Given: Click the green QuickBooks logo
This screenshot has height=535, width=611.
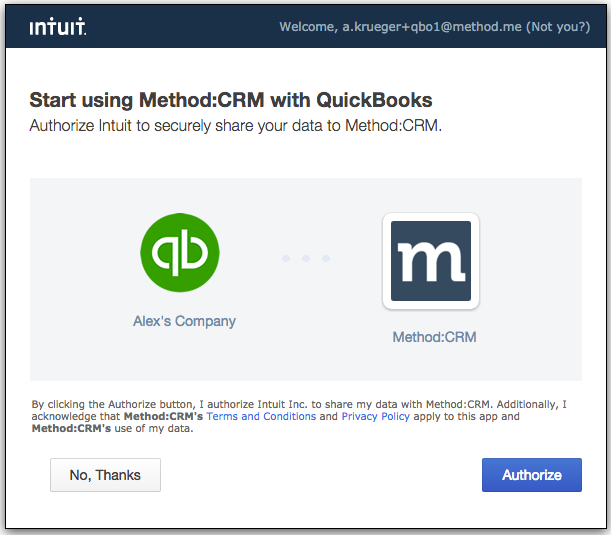Looking at the screenshot, I should [180, 252].
